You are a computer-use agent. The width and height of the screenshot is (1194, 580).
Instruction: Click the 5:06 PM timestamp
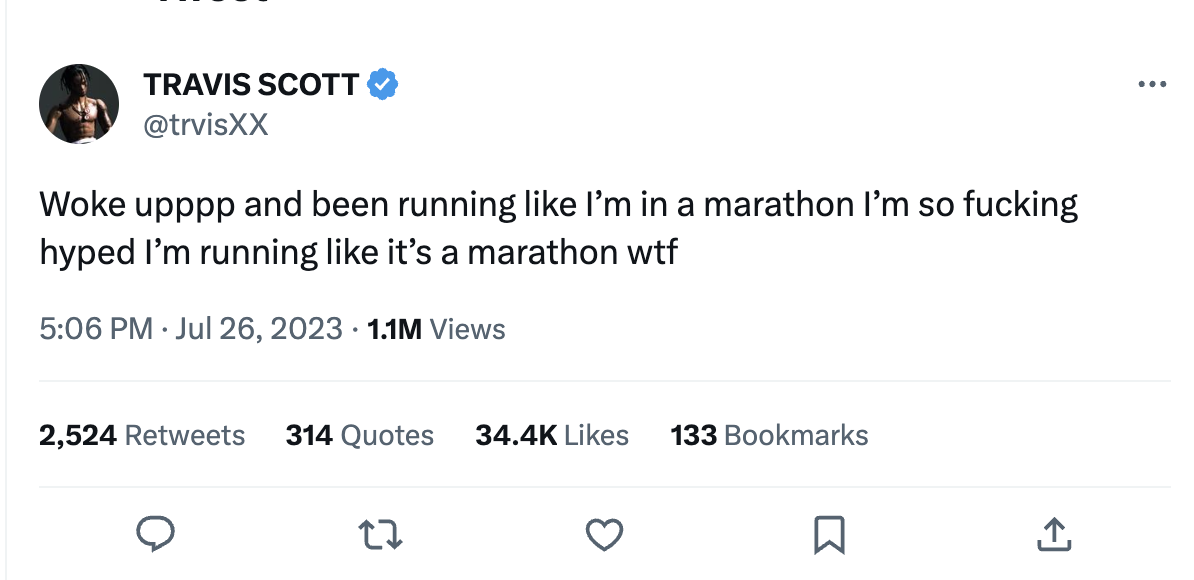[96, 329]
